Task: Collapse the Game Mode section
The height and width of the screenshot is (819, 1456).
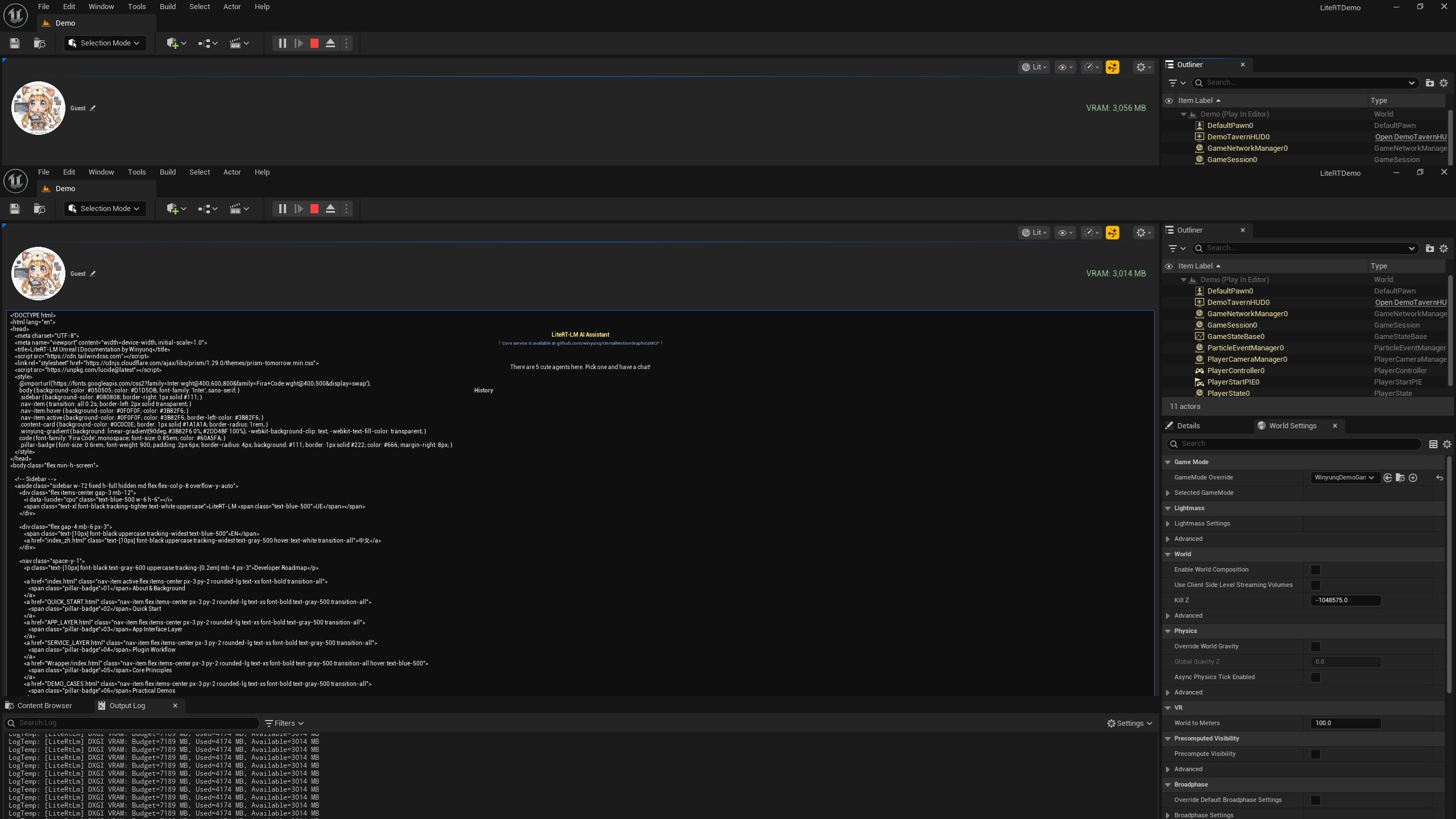Action: pyautogui.click(x=1168, y=462)
